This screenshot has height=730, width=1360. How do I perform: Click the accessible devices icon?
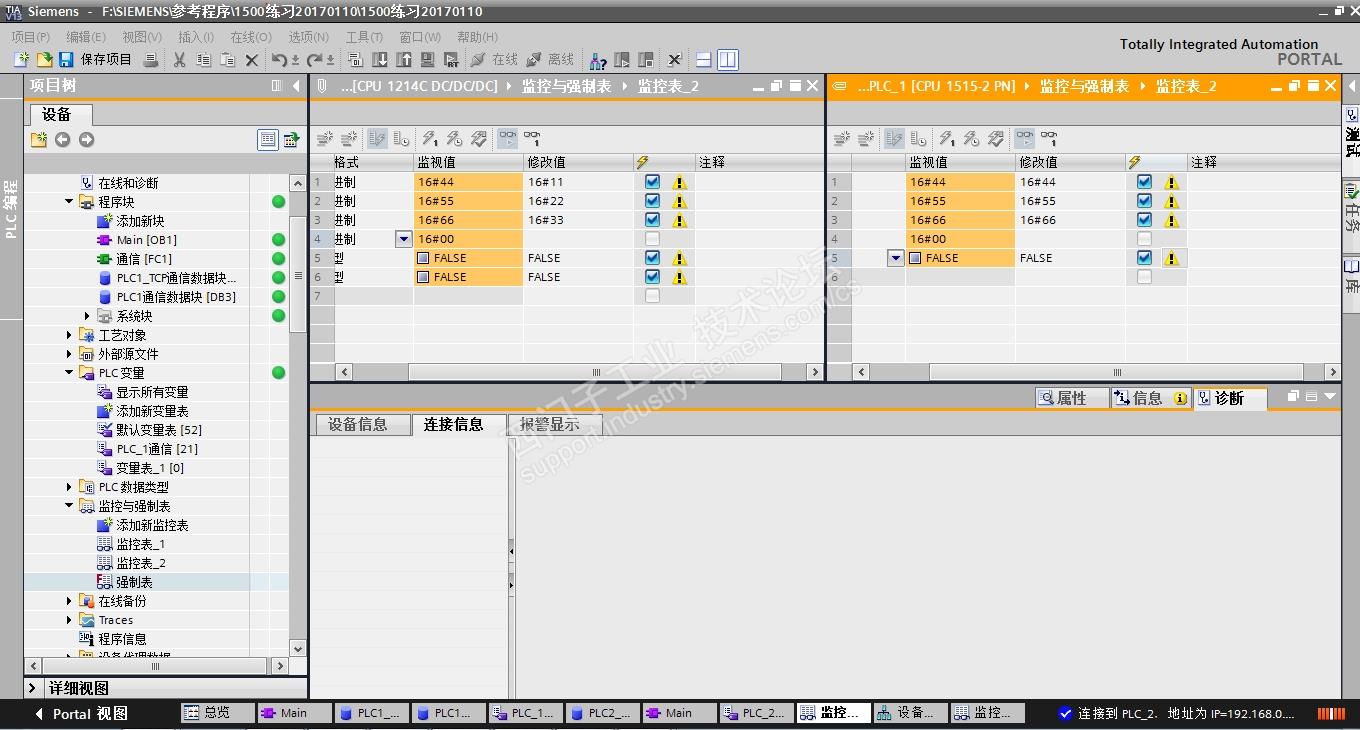pyautogui.click(x=597, y=60)
